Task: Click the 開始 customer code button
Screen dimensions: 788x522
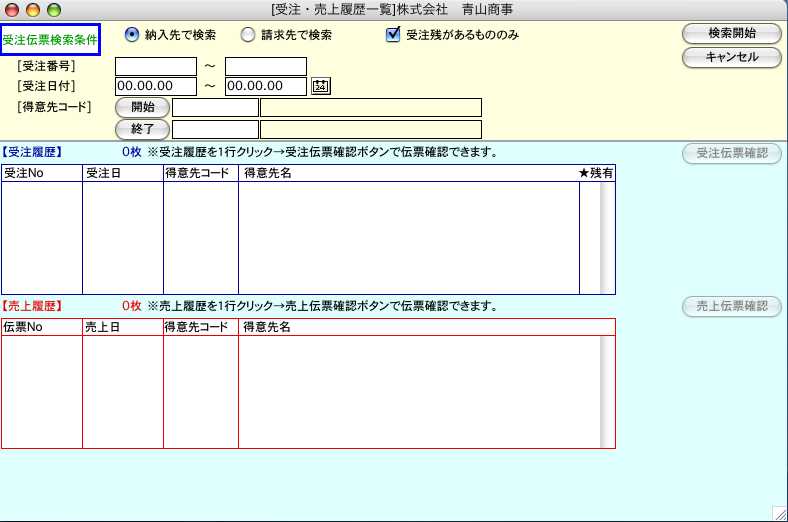Action: (142, 107)
